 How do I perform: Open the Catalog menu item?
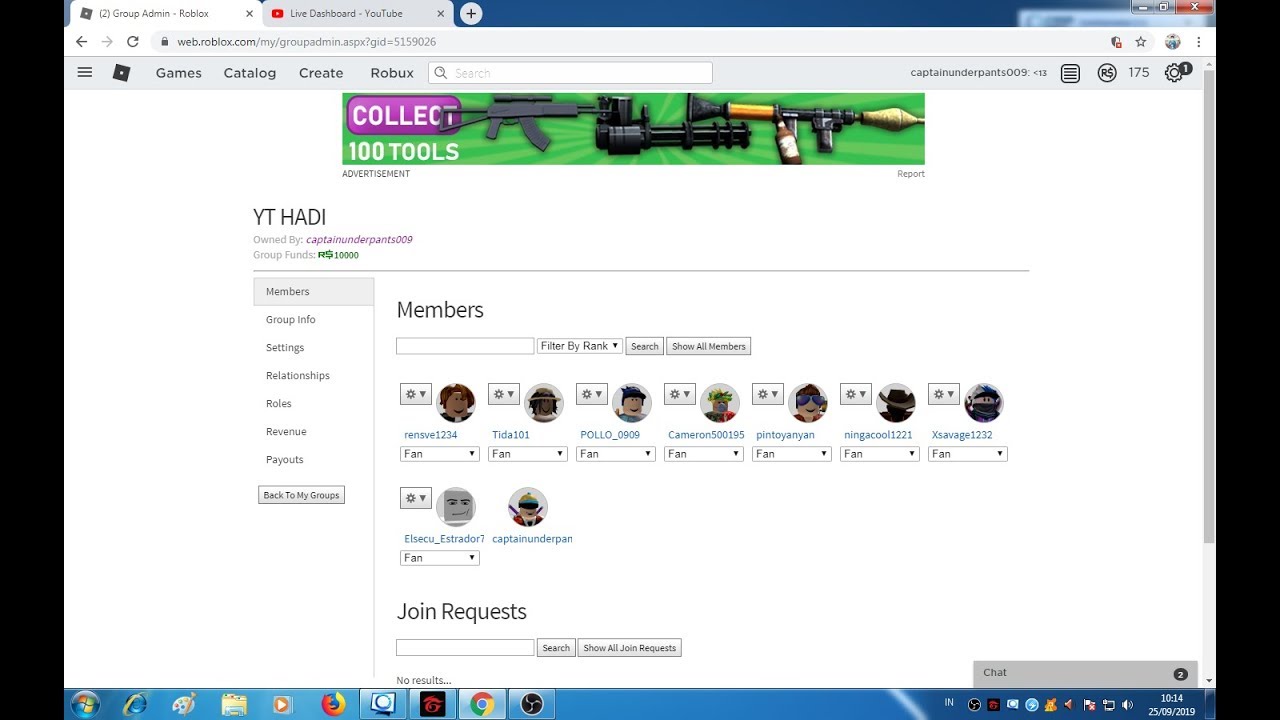coord(250,73)
